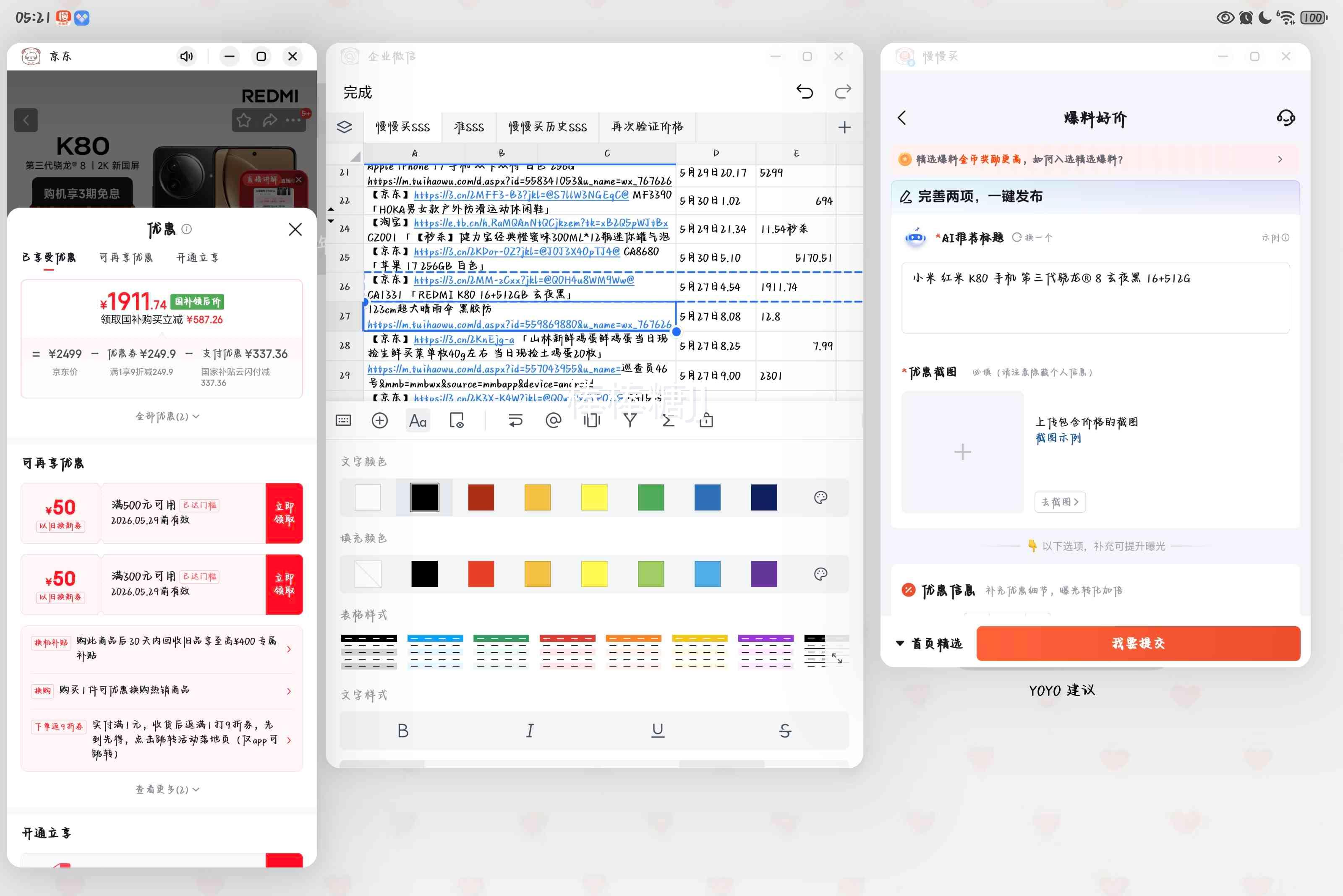
Task: Switch to the 慢慢买sss sheet tab
Action: 402,127
